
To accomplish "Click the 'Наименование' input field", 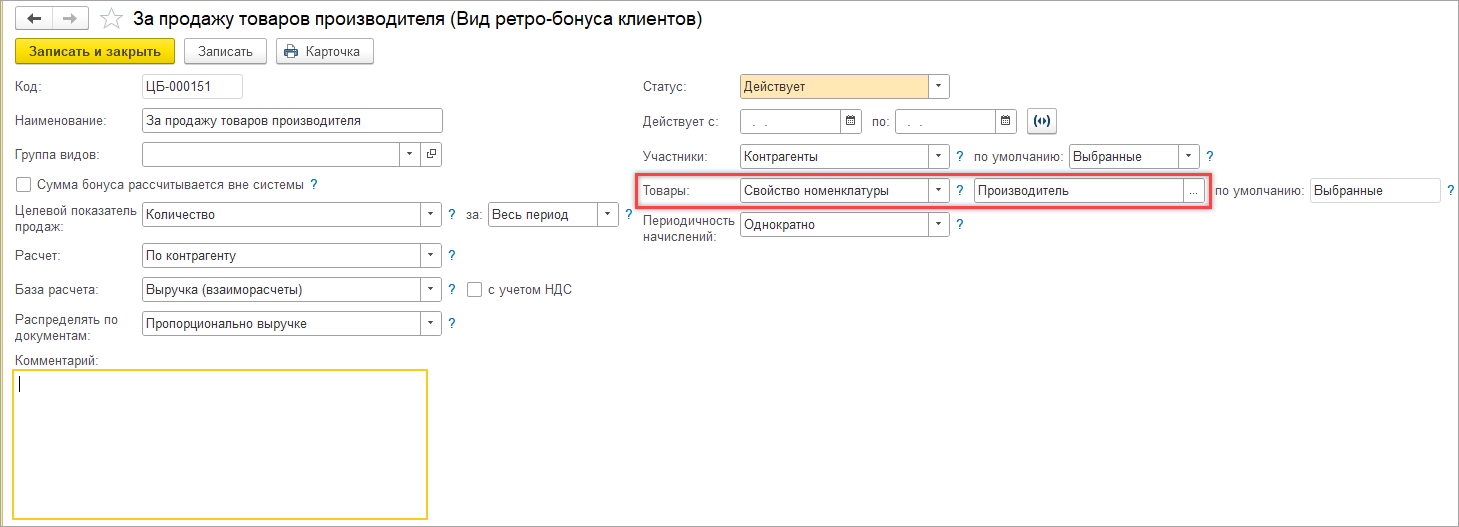I will click(292, 121).
